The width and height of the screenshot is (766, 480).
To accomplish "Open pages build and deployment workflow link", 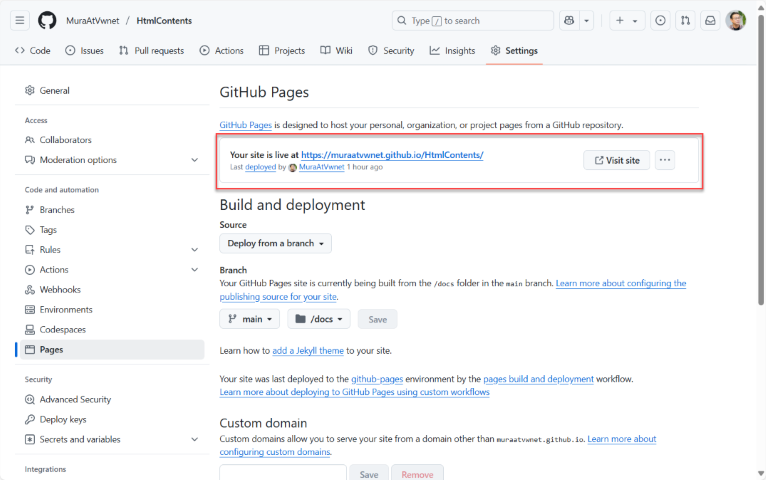I will (538, 379).
